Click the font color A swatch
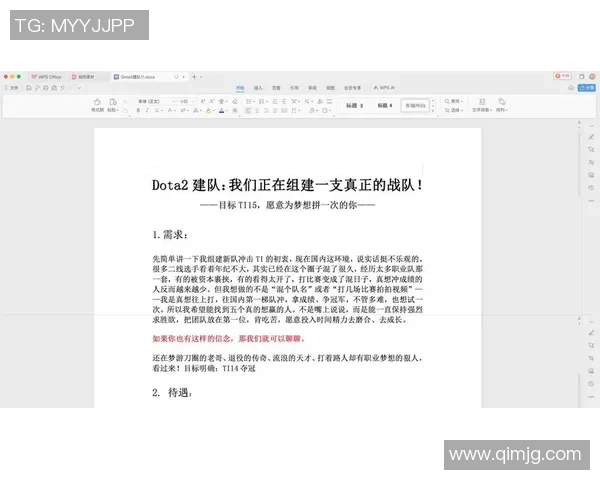The image size is (600, 480). click(222, 110)
